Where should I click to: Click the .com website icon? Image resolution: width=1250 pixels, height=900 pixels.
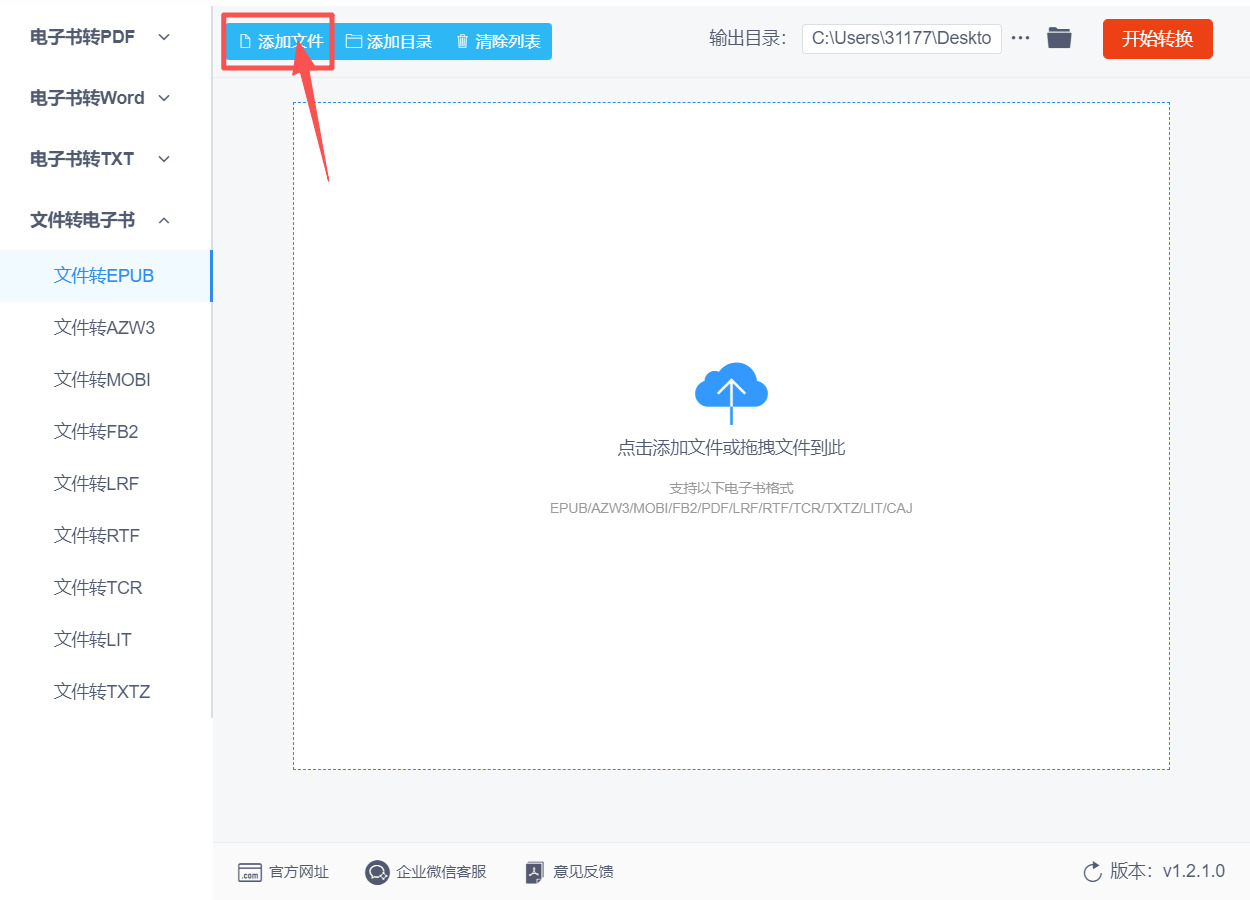coord(250,873)
